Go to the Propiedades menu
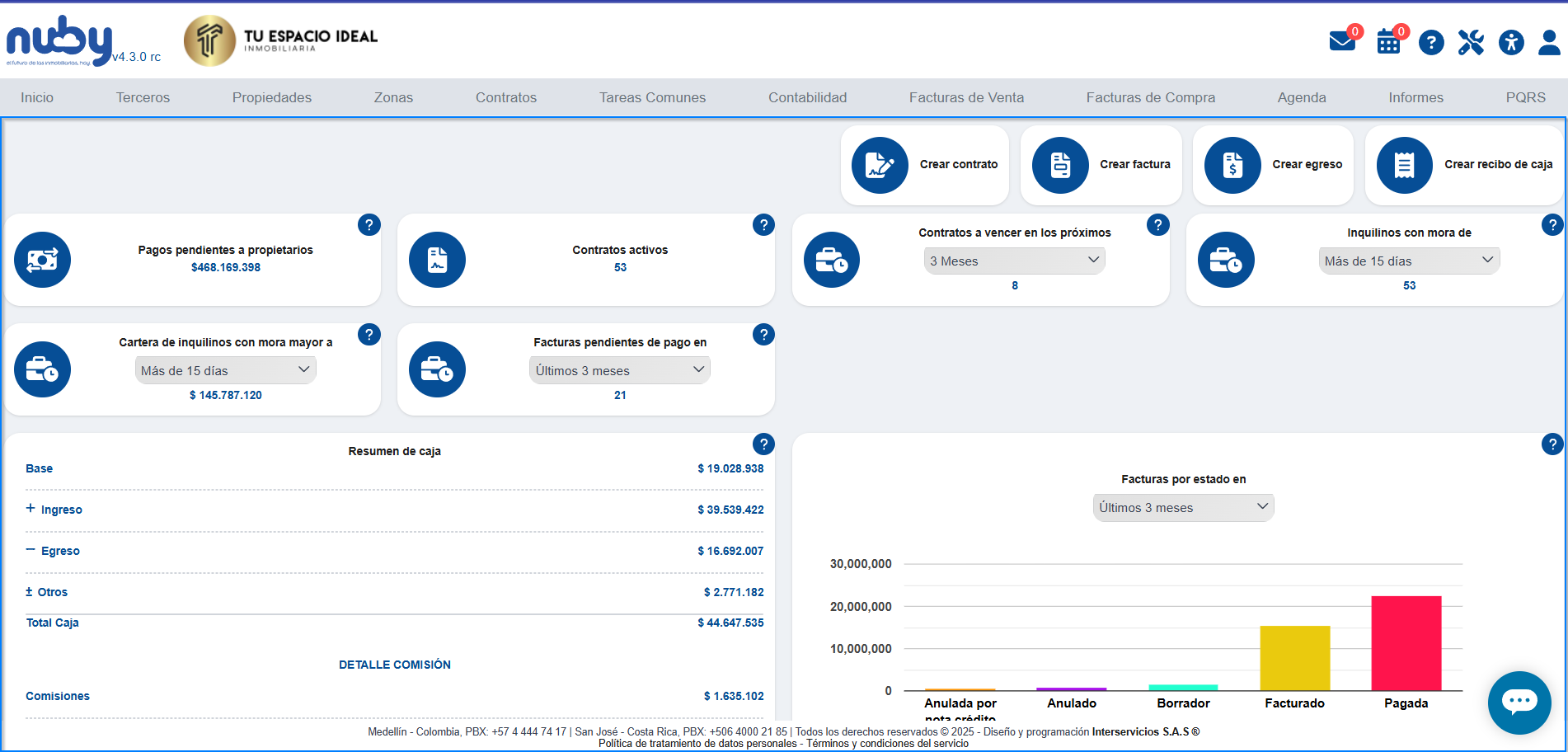 coord(271,97)
